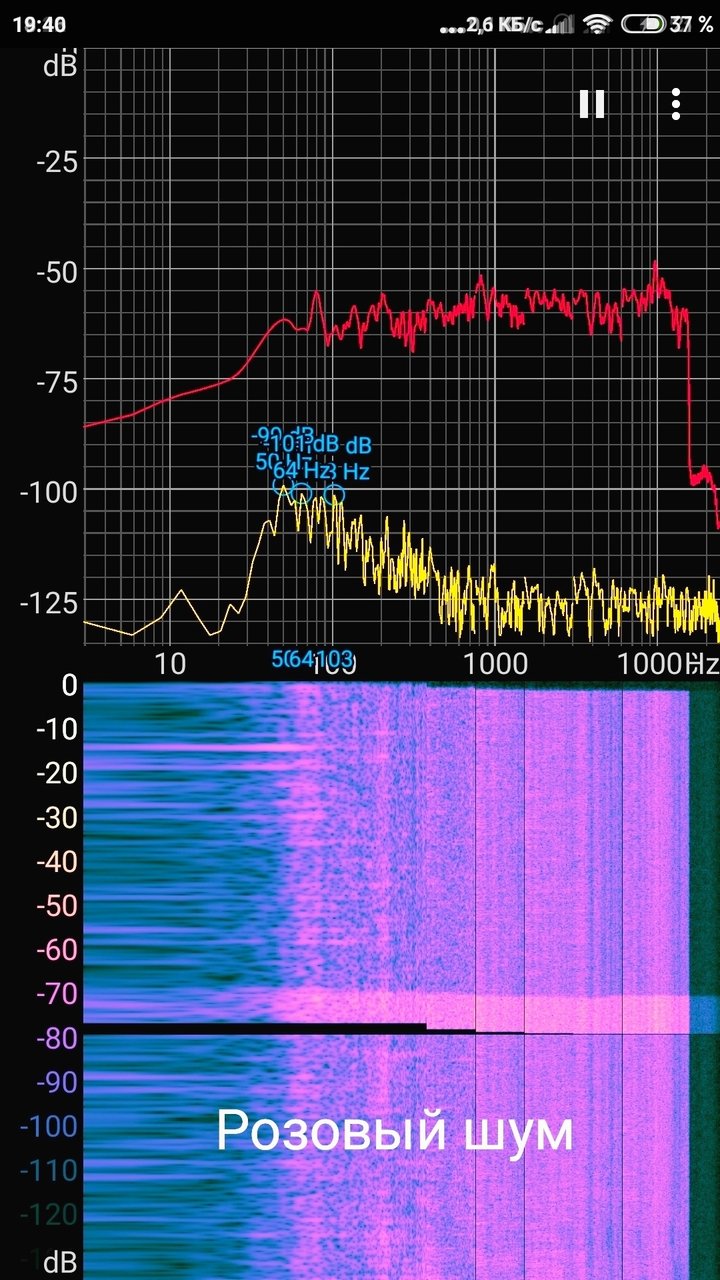Screen dimensions: 720x1280
Task: Select the 64 Hz peak marker circle
Action: tap(303, 493)
